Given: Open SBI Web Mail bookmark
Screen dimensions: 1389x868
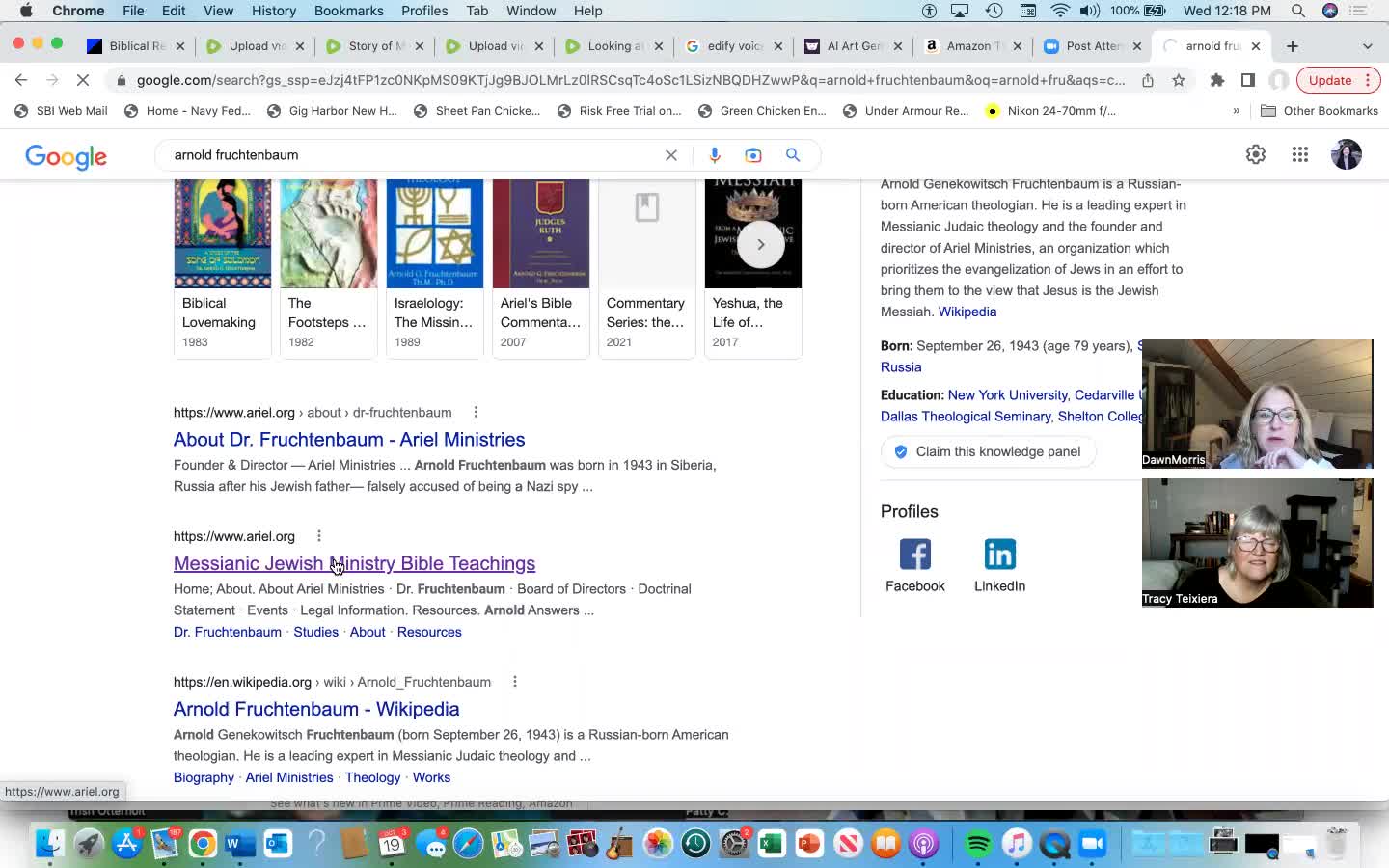Looking at the screenshot, I should (x=61, y=111).
